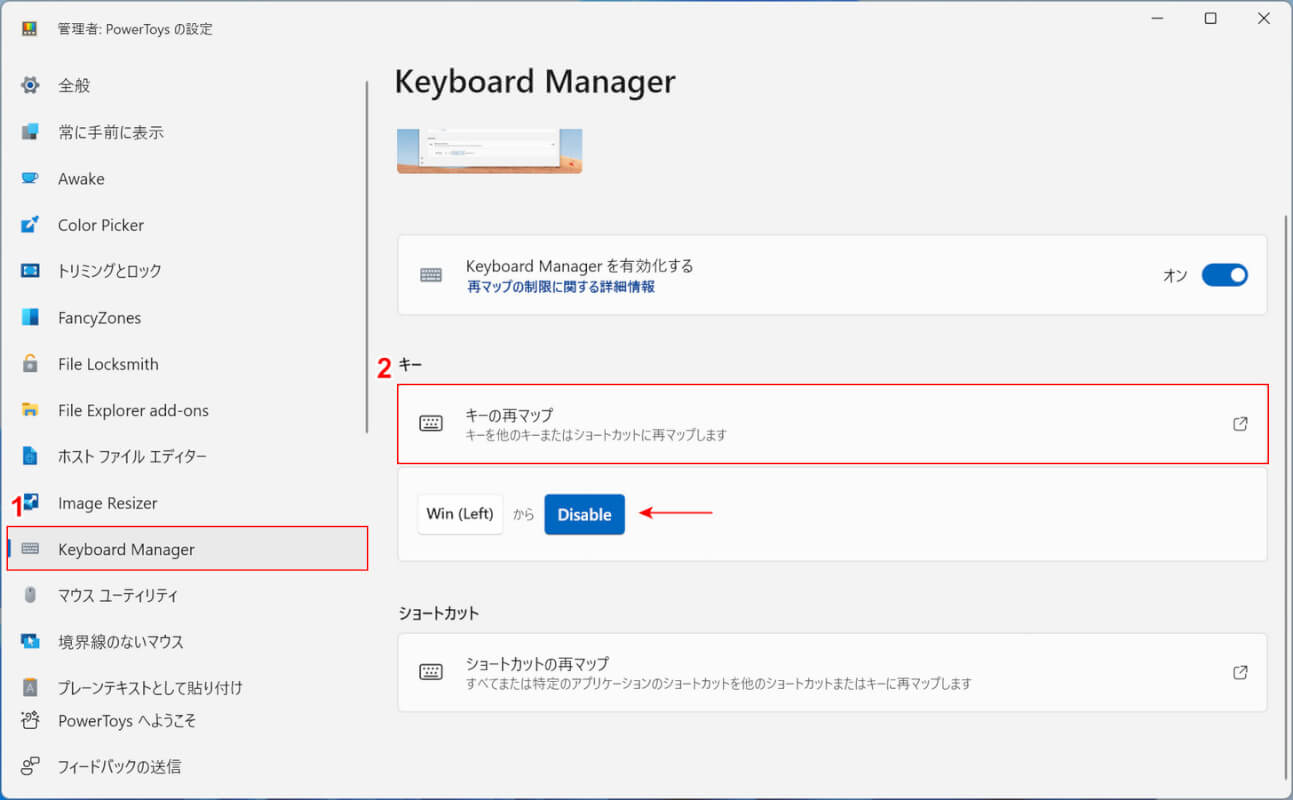This screenshot has width=1293, height=800.
Task: Click the 常に手前に表示 sidebar icon
Action: [30, 132]
